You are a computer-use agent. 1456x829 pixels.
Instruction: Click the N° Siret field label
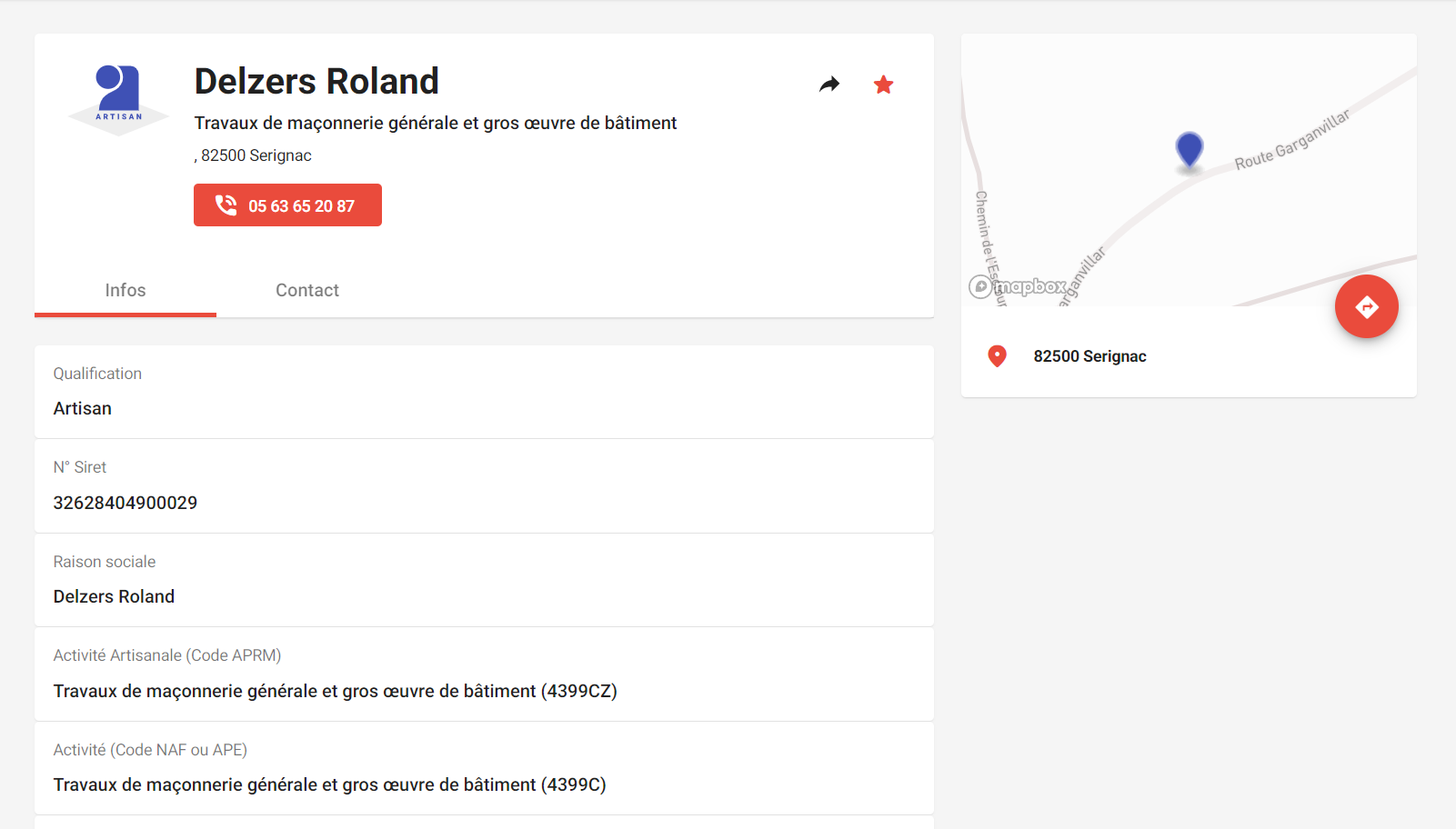coord(80,467)
